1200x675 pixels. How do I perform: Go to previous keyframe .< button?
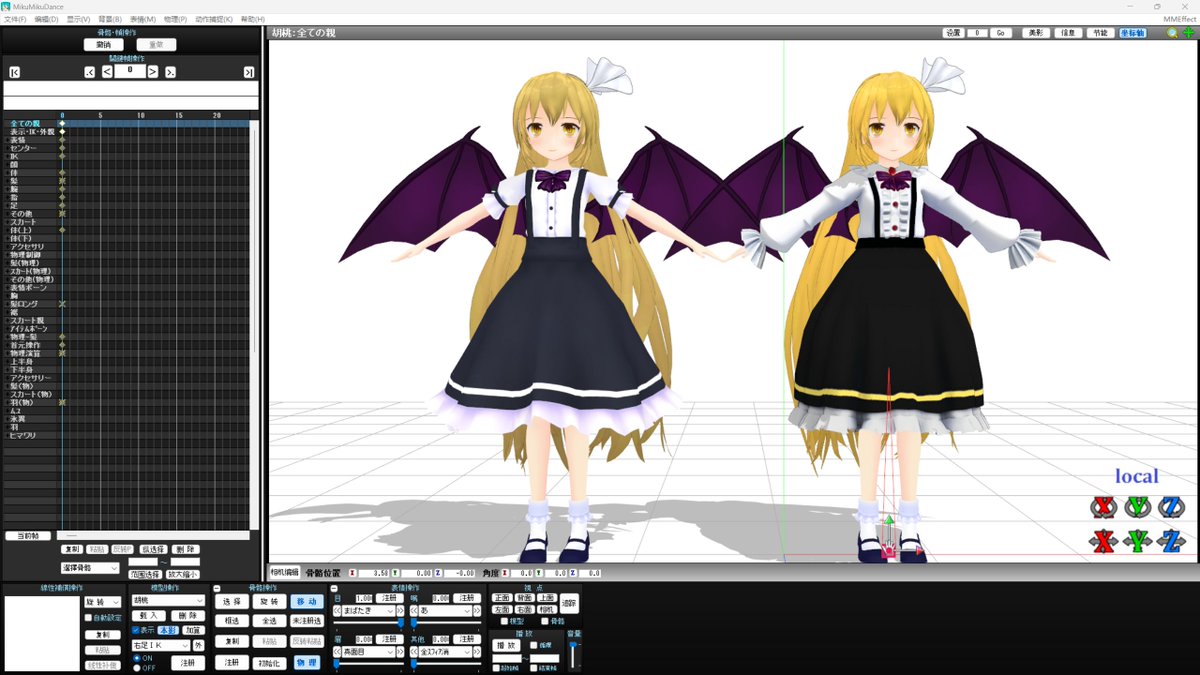click(90, 72)
